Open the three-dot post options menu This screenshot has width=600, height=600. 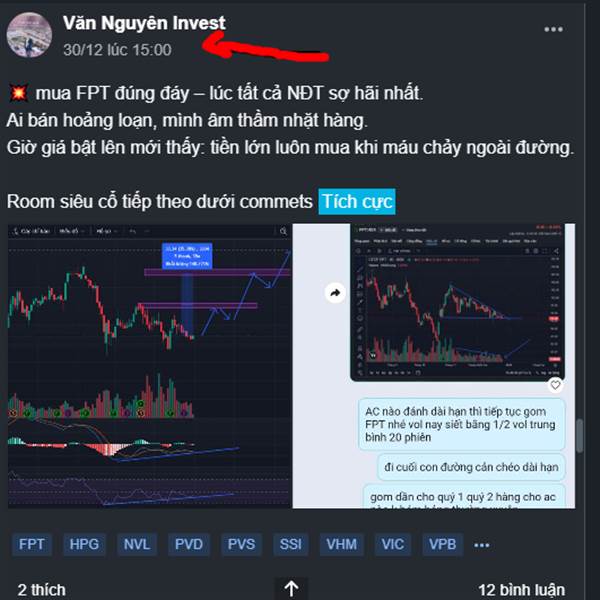click(x=553, y=29)
